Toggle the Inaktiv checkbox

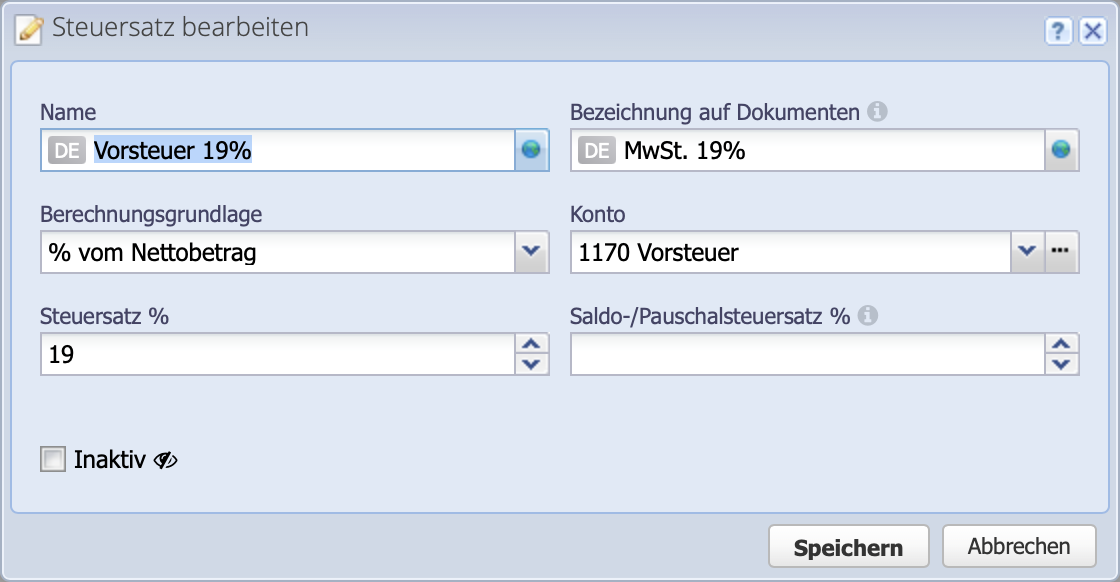pyautogui.click(x=52, y=459)
